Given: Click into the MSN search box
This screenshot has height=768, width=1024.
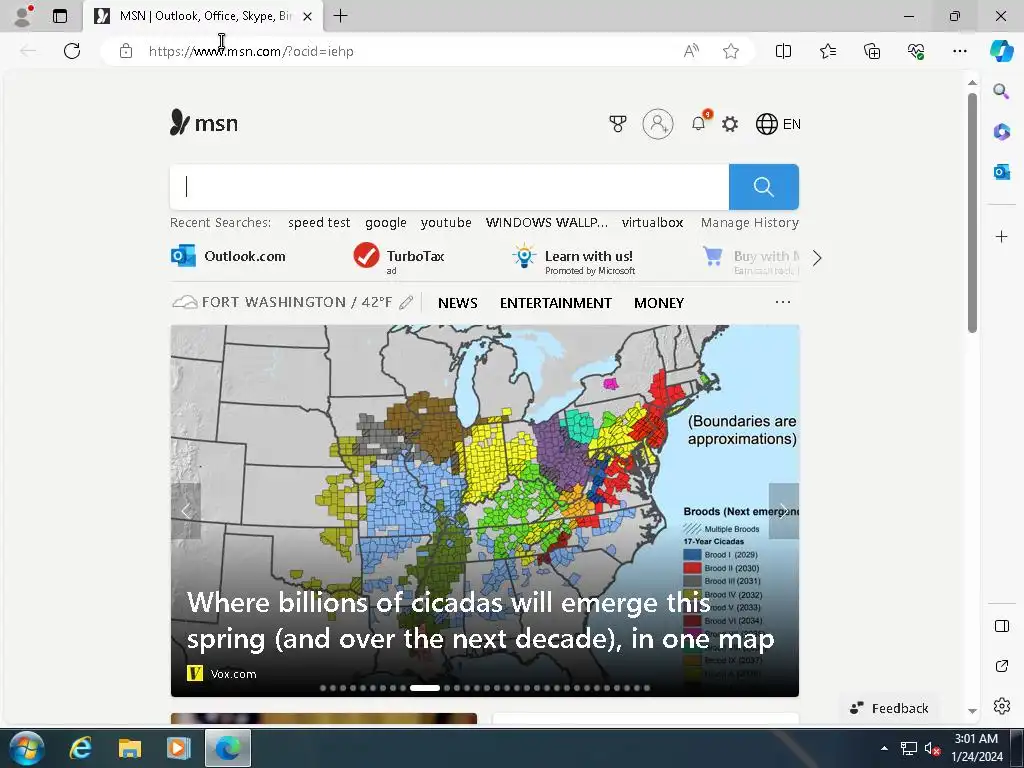Looking at the screenshot, I should [449, 187].
